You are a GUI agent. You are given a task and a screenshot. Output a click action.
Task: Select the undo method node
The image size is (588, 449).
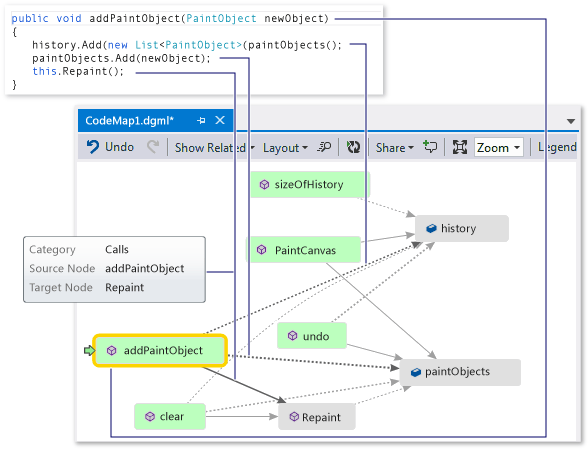(x=312, y=336)
